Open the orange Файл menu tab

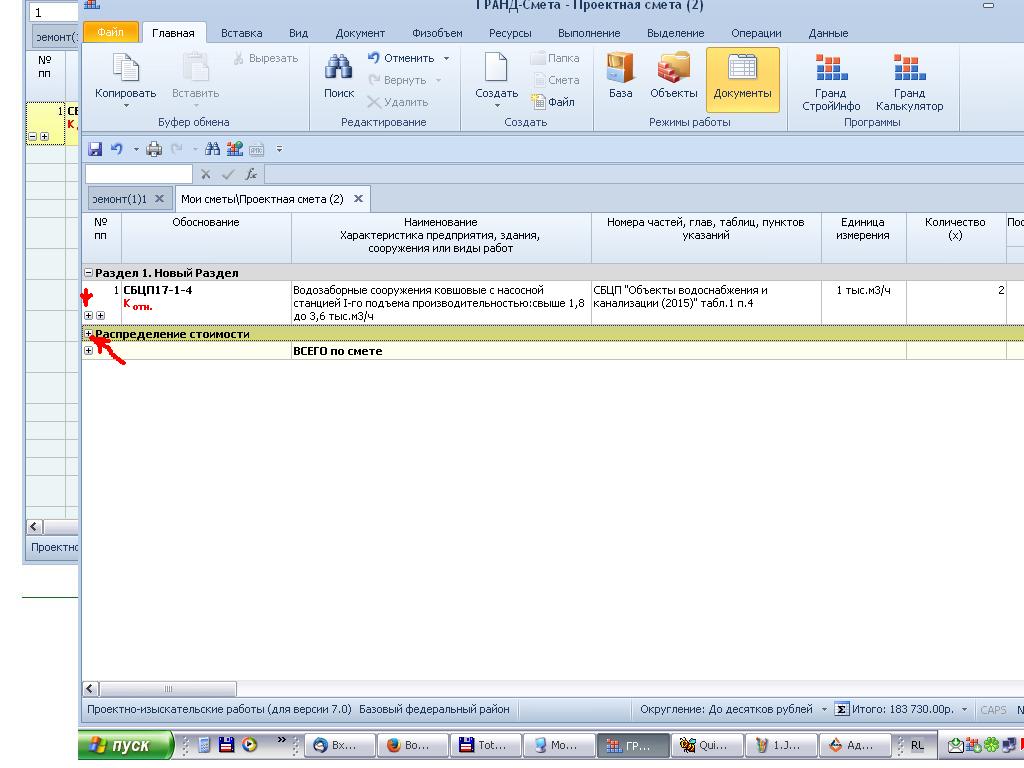[x=110, y=32]
